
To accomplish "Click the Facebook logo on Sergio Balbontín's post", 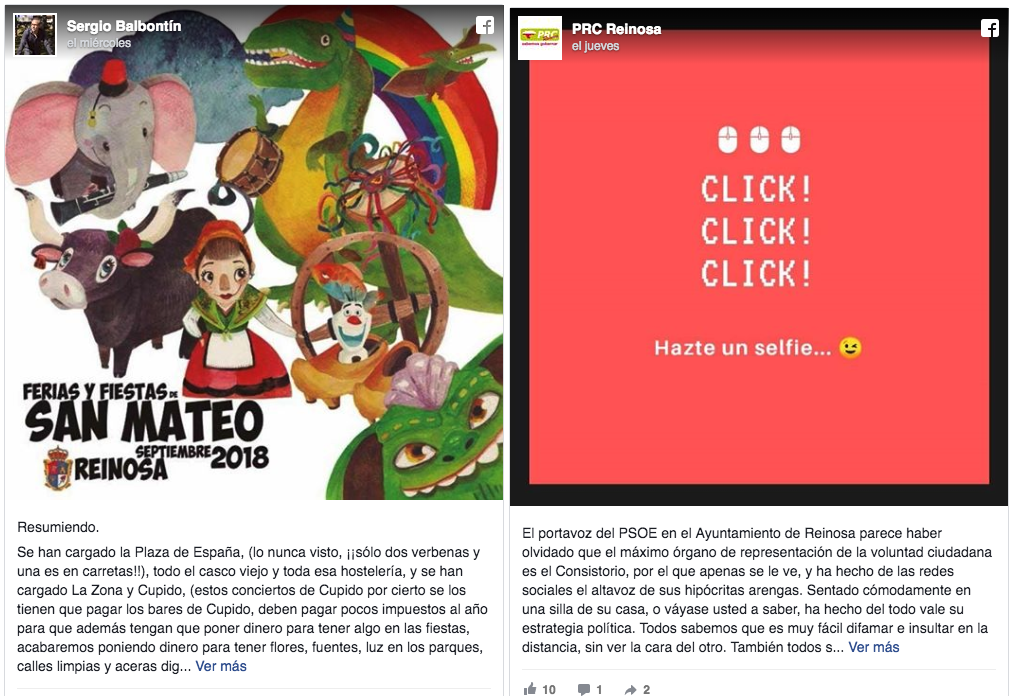I will (485, 25).
